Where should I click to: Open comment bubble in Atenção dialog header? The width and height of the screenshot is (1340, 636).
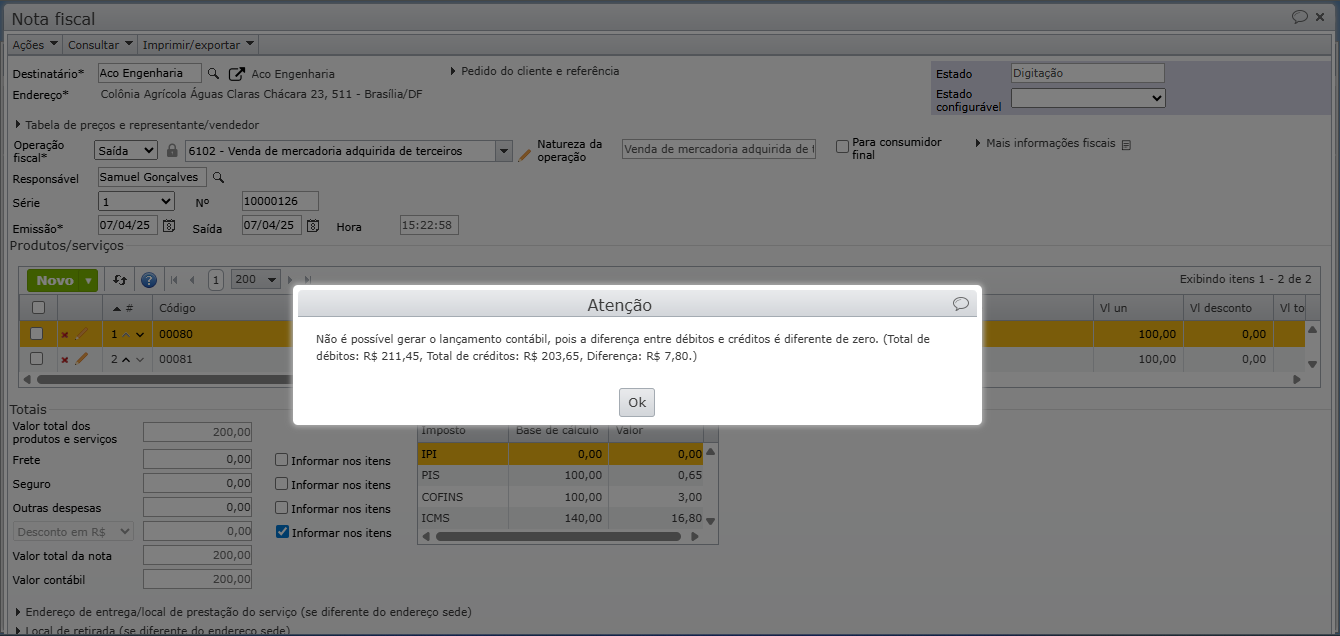961,304
